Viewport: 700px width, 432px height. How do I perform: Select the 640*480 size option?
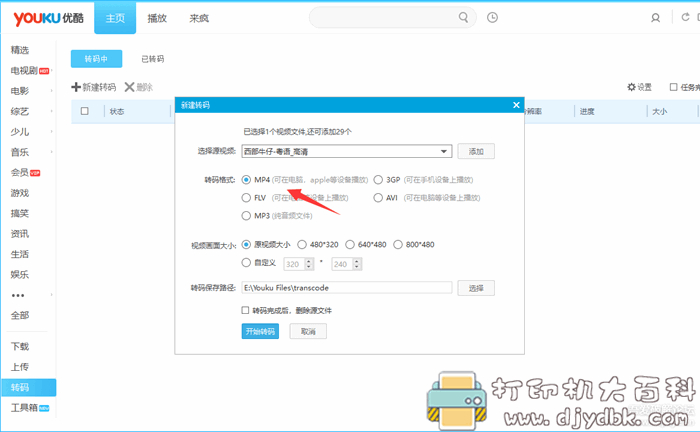pyautogui.click(x=350, y=245)
